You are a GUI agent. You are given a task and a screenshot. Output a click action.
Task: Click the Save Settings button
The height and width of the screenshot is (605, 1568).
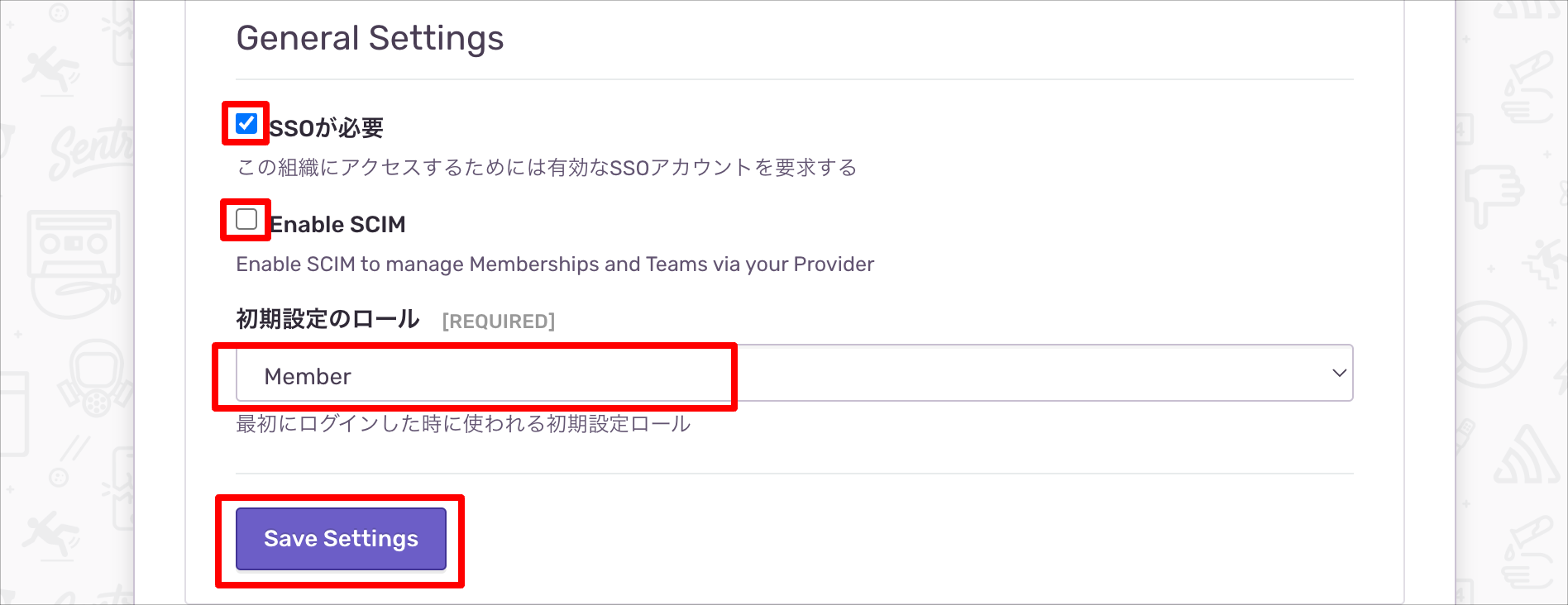341,539
